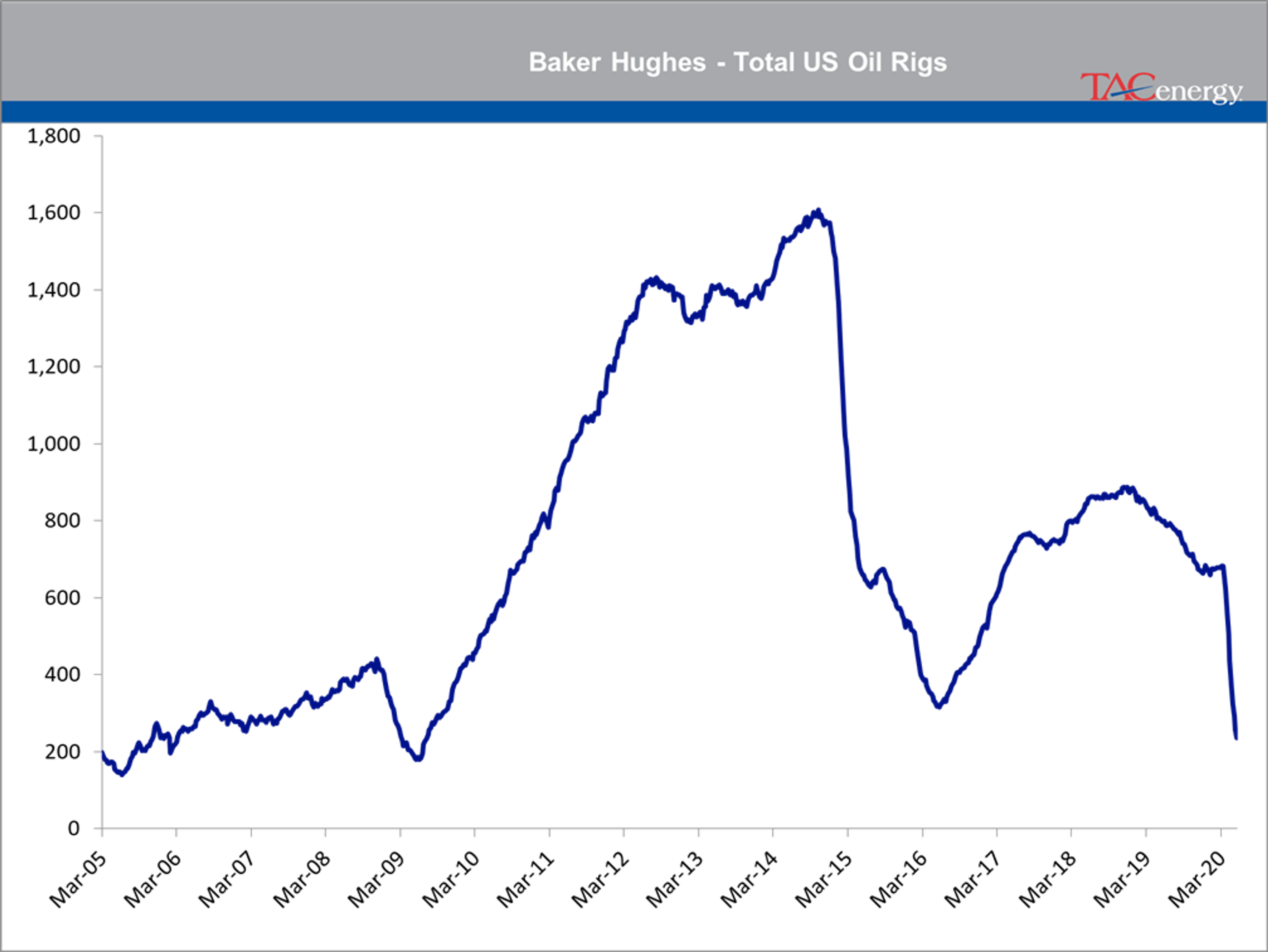
Task: Click the Mar-11 x-axis label
Action: coord(525,880)
